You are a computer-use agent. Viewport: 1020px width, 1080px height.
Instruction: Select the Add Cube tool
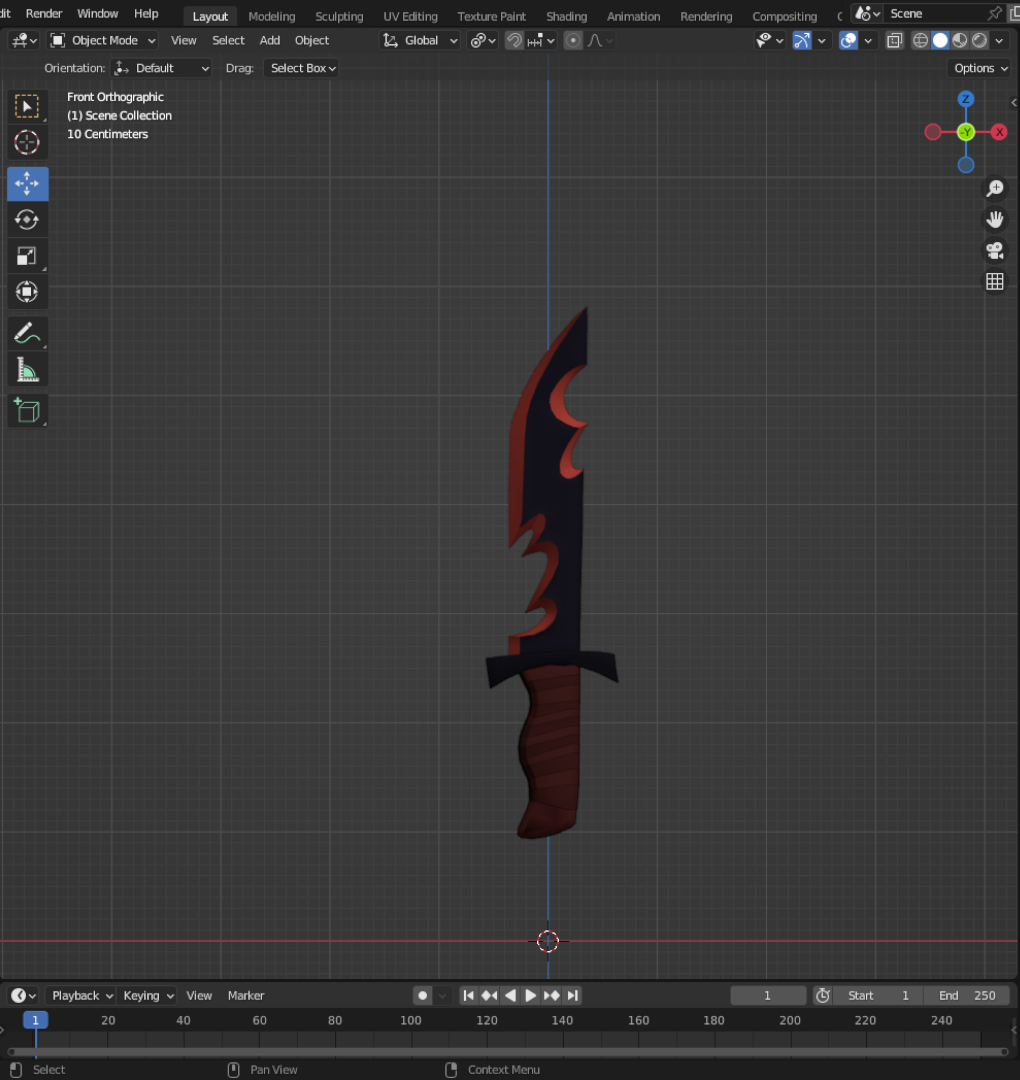pyautogui.click(x=28, y=411)
